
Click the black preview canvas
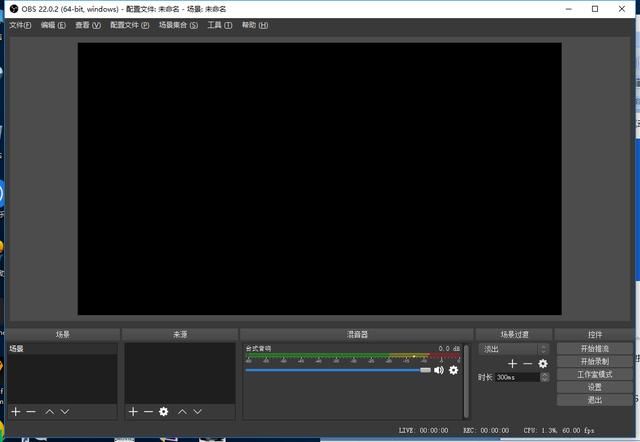click(320, 179)
